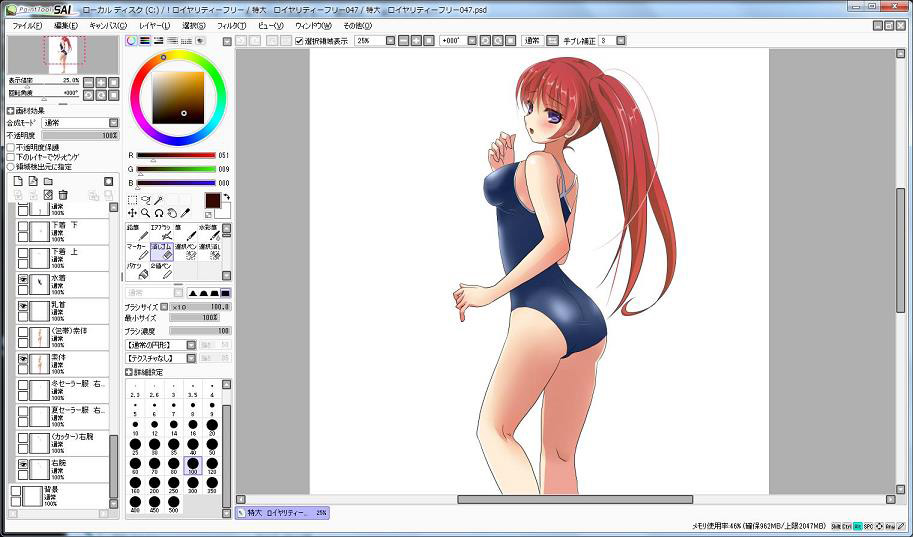Expand the 詳細設定 advanced settings section
The height and width of the screenshot is (537, 913).
128,371
